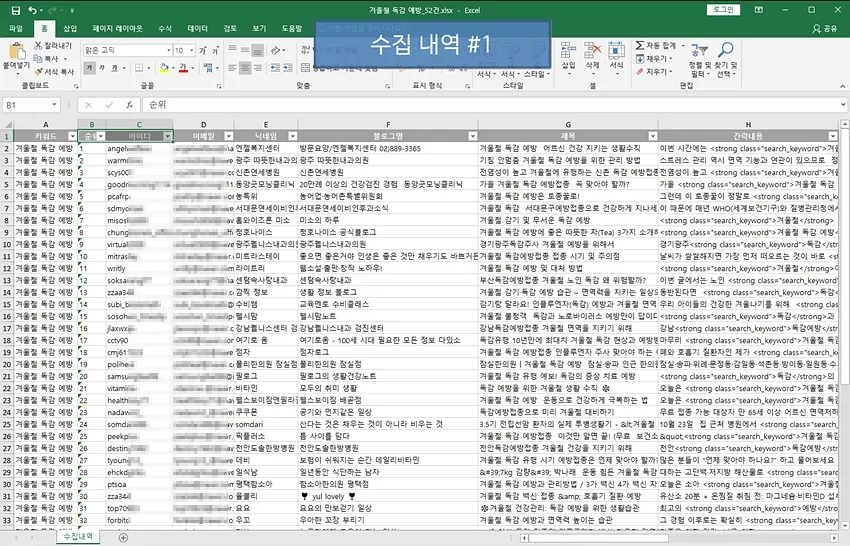Click the insert function fx icon
850x546 pixels.
pos(129,105)
